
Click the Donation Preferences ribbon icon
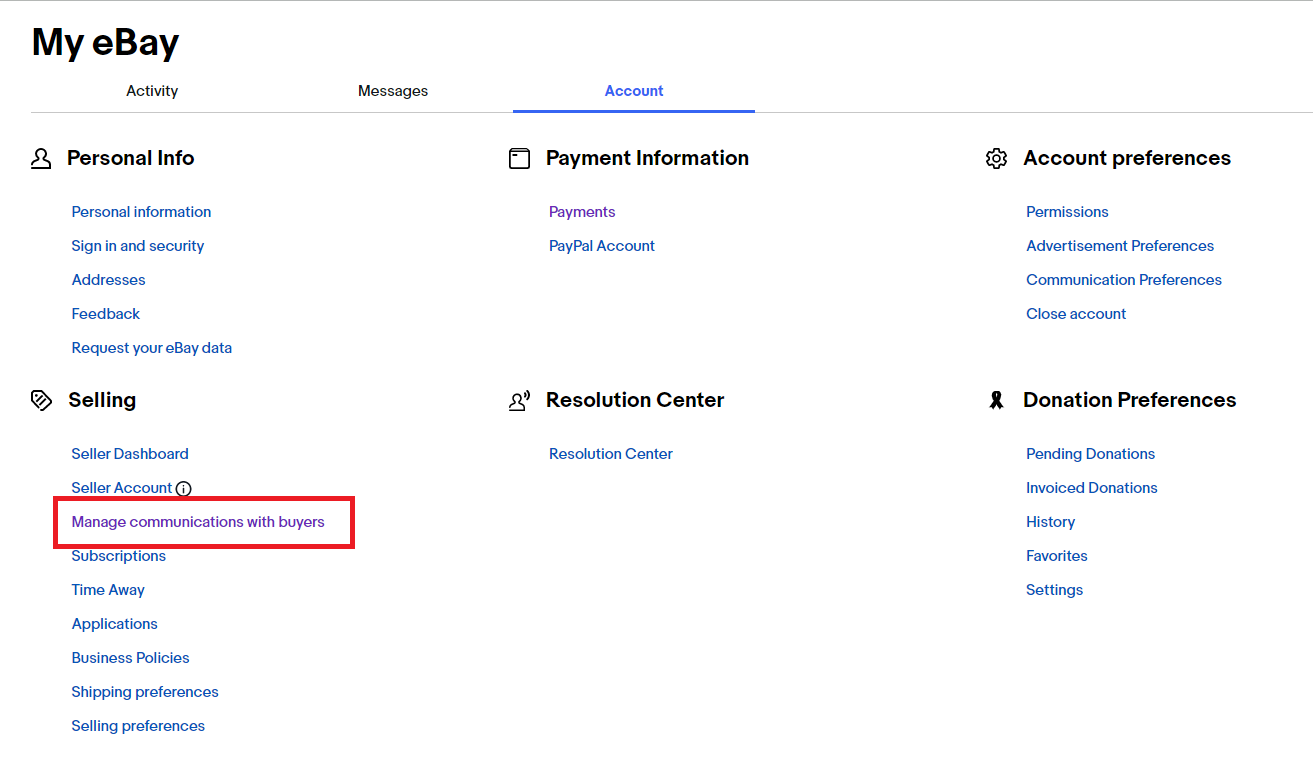click(996, 401)
